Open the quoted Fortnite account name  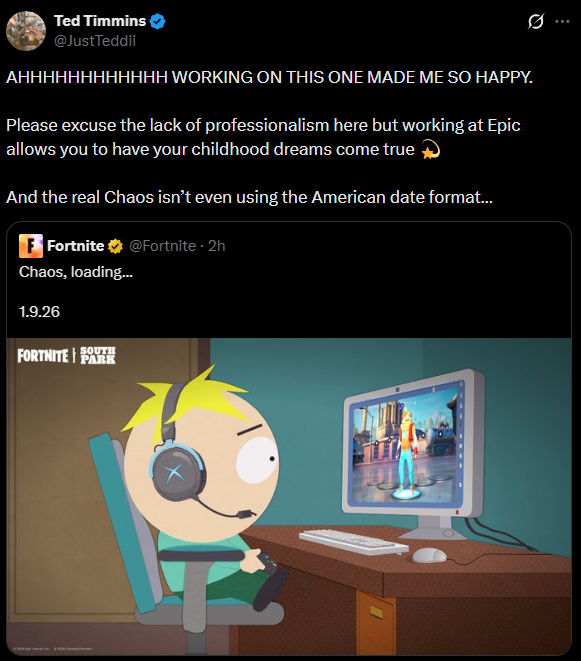pyautogui.click(x=75, y=246)
